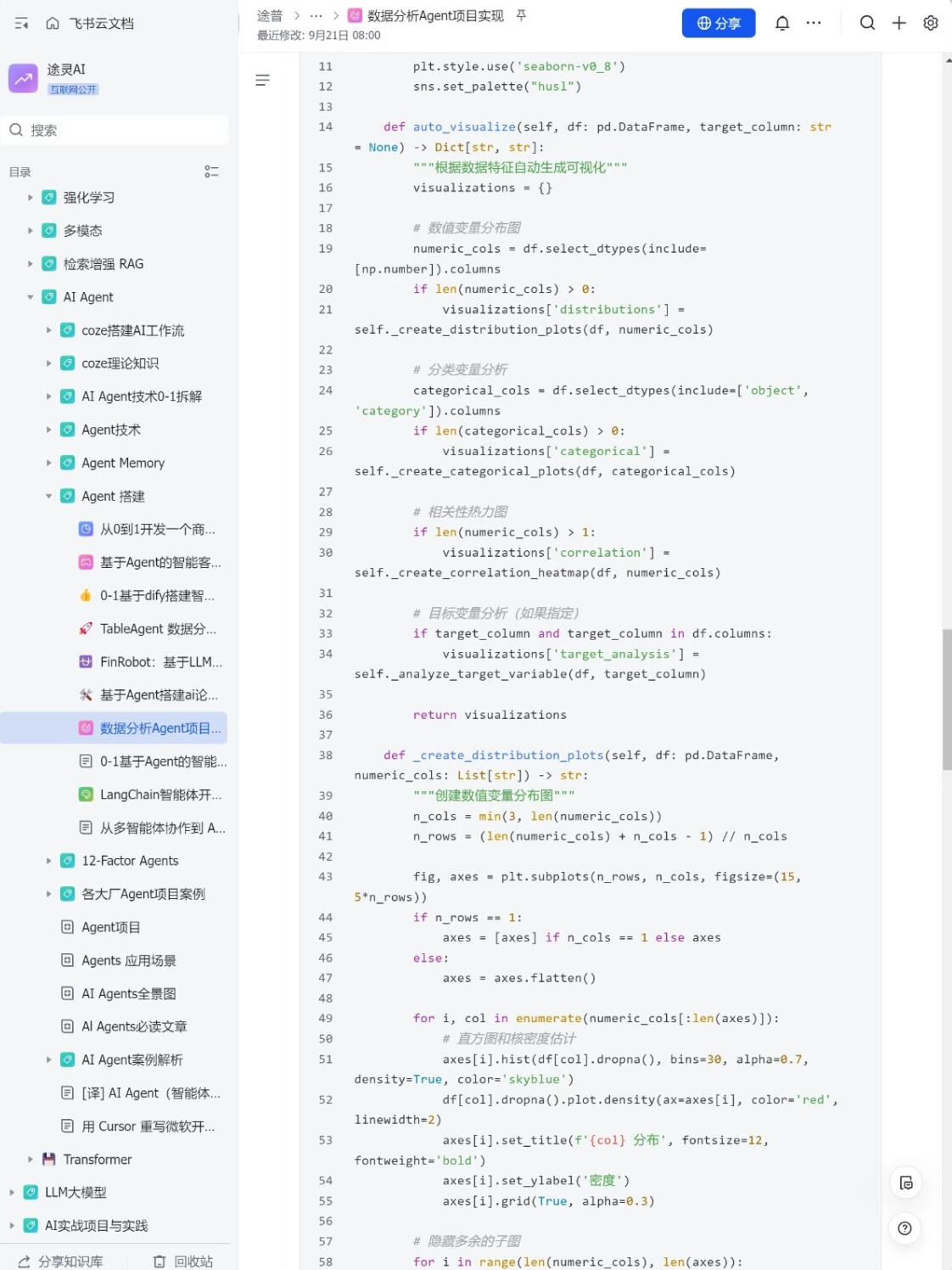
Task: Click the TableAgent document rocket icon
Action: click(86, 628)
